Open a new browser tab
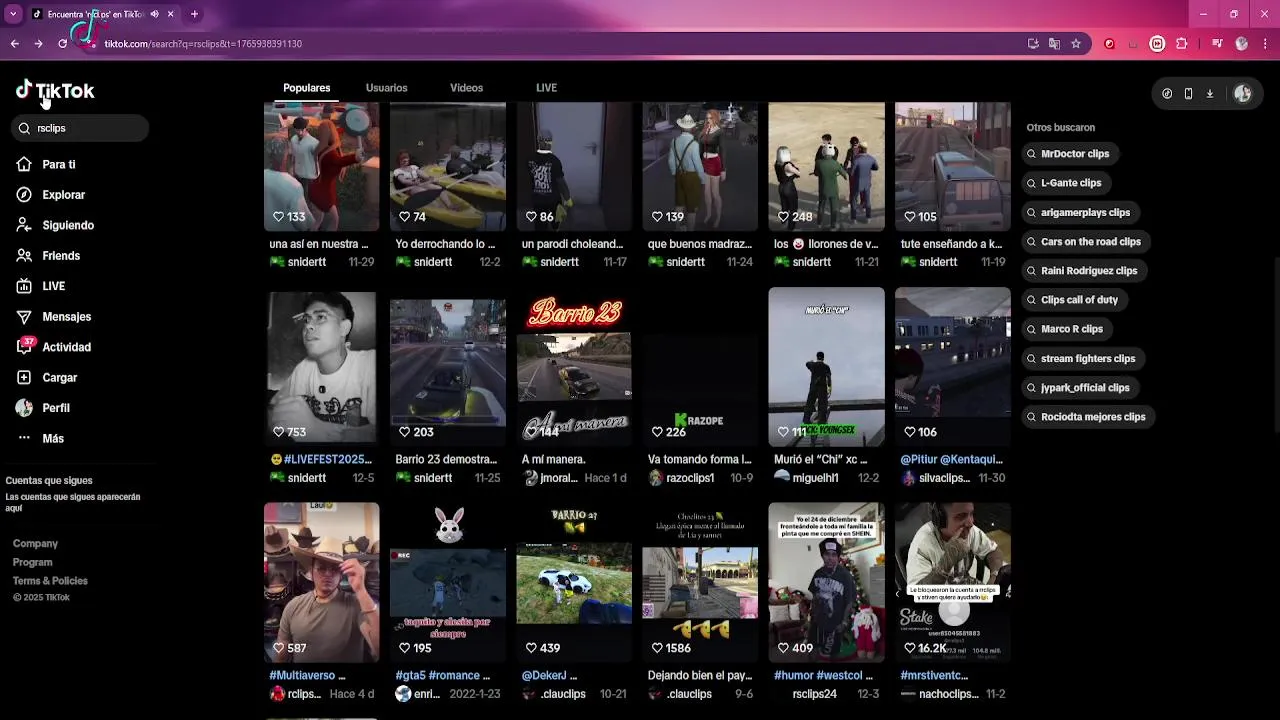 pos(194,14)
